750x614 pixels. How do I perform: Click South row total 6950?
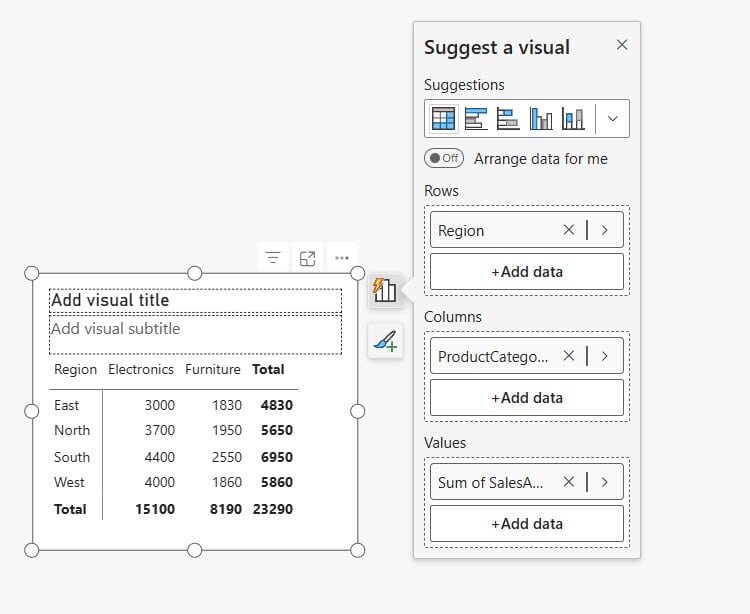pos(277,457)
